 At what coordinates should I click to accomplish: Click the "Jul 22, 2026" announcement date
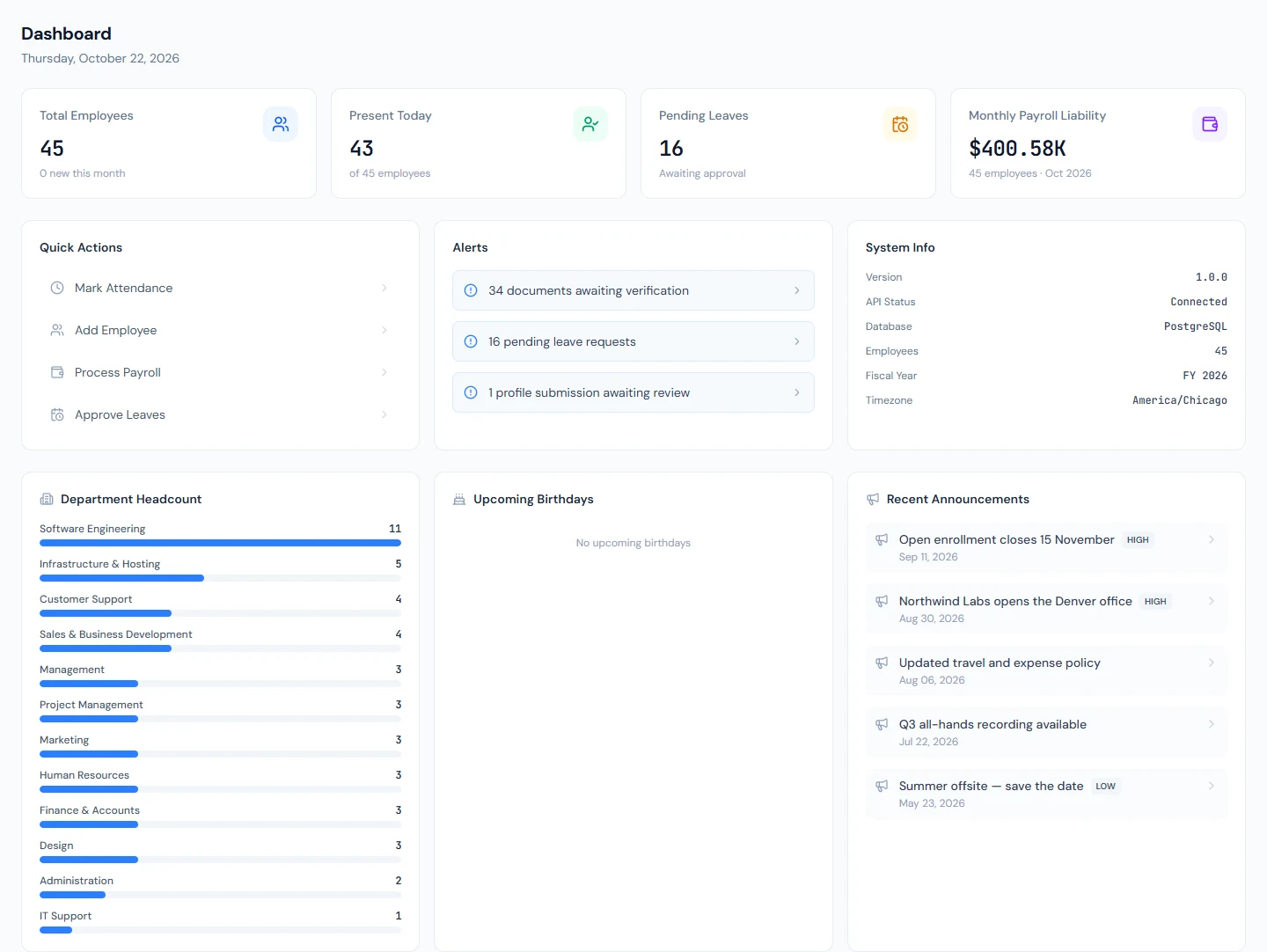click(928, 742)
